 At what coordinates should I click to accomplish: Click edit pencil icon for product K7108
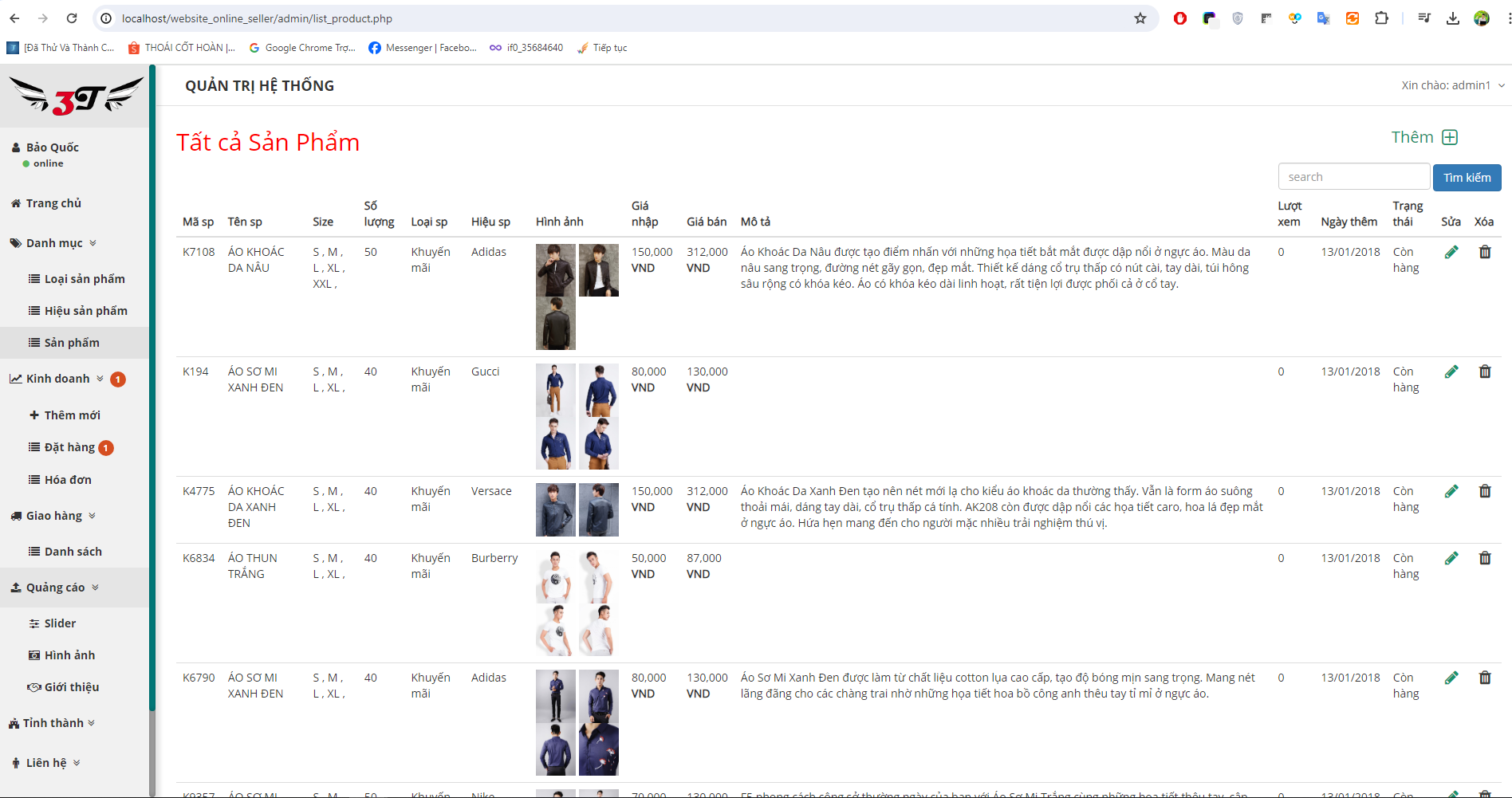[x=1451, y=252]
